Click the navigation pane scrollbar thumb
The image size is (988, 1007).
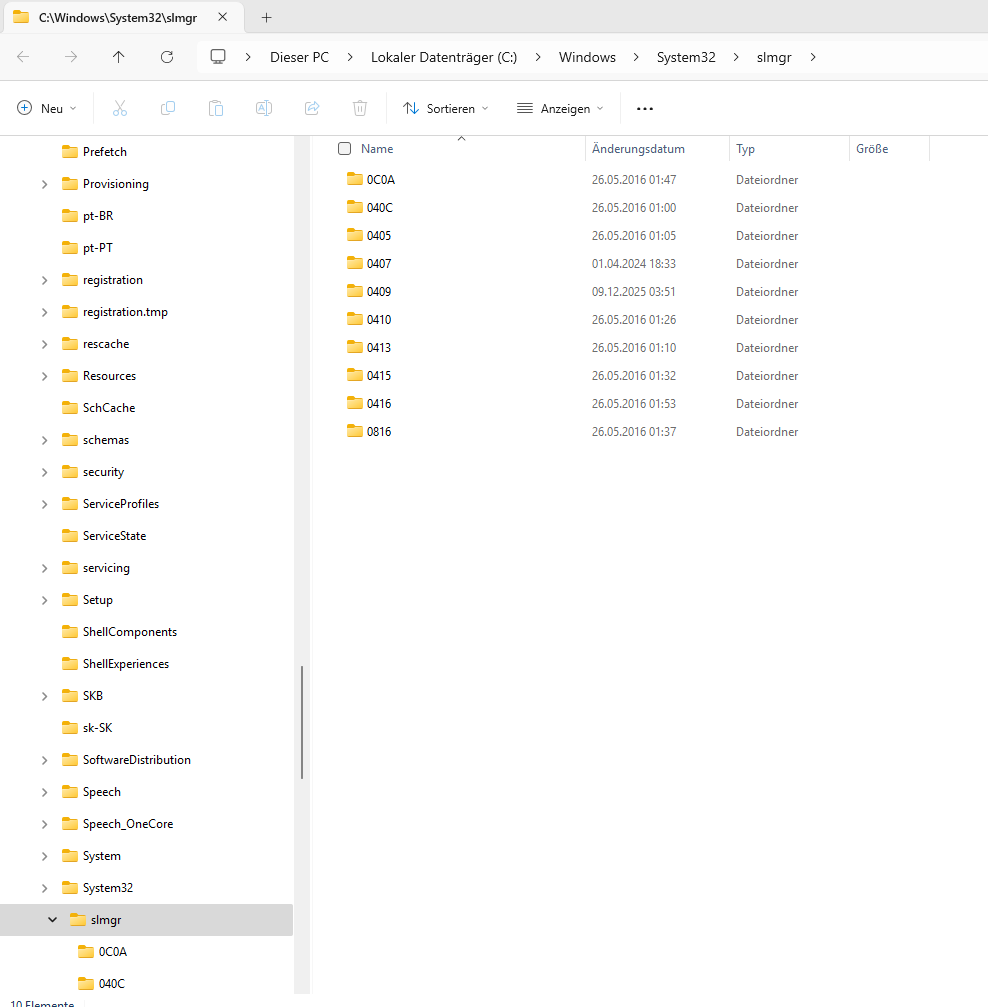click(302, 722)
